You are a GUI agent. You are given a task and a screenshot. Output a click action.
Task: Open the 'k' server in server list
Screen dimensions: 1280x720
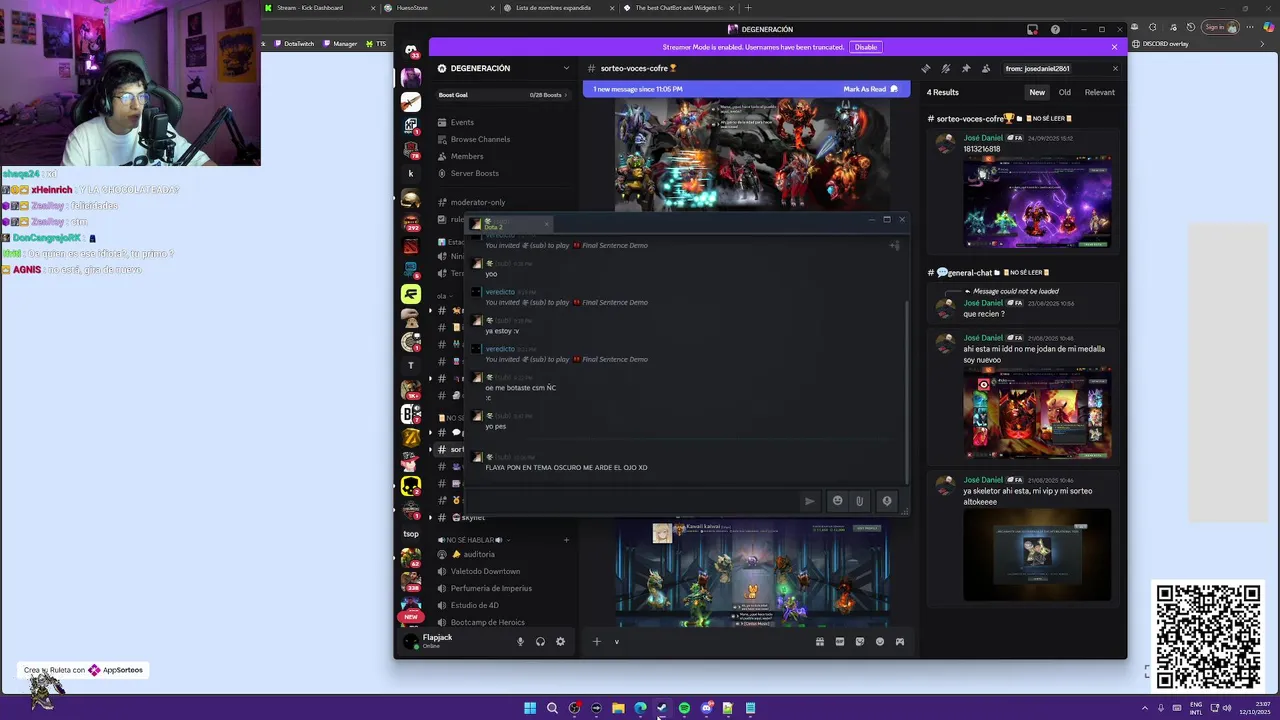coord(411,173)
